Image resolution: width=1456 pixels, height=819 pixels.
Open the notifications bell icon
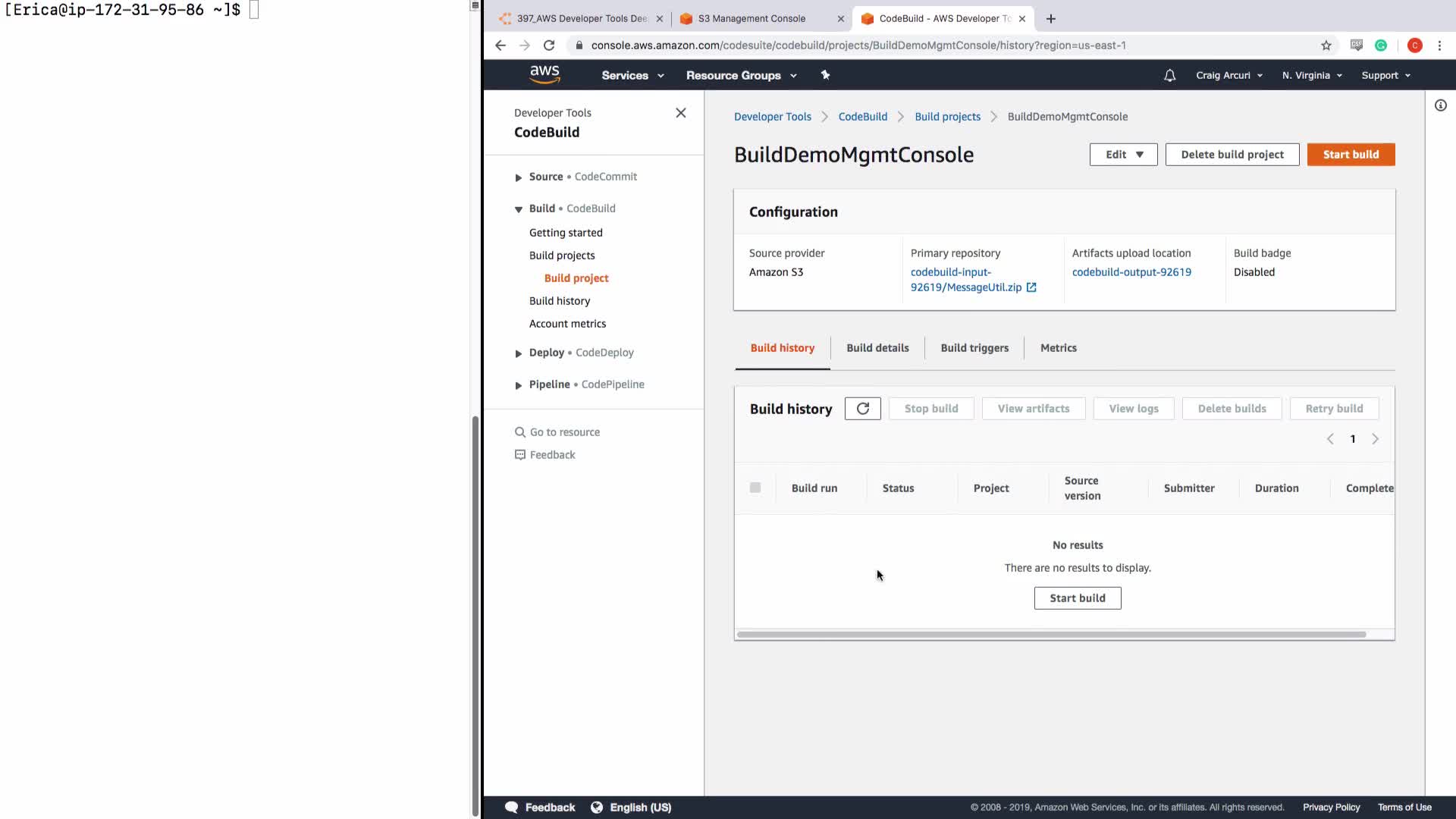1169,75
